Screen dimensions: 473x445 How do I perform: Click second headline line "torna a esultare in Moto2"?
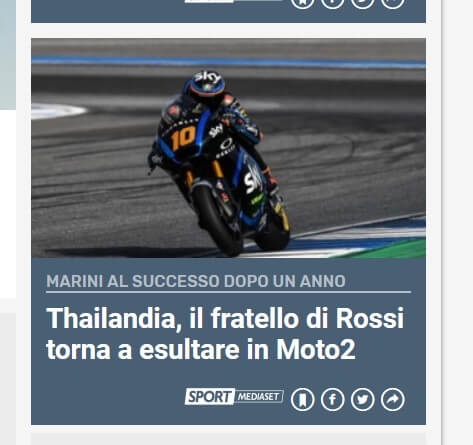click(x=201, y=349)
